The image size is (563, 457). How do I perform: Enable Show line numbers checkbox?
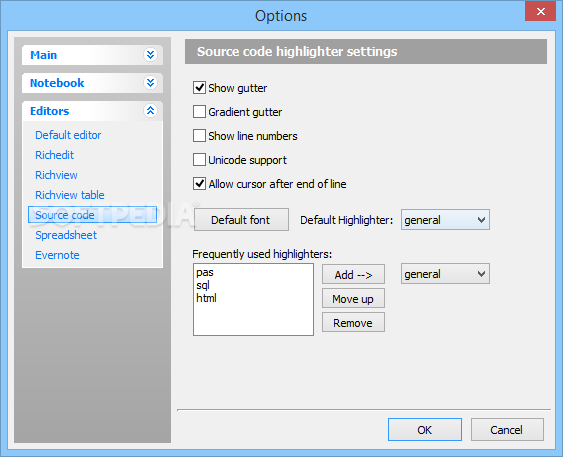click(x=199, y=136)
